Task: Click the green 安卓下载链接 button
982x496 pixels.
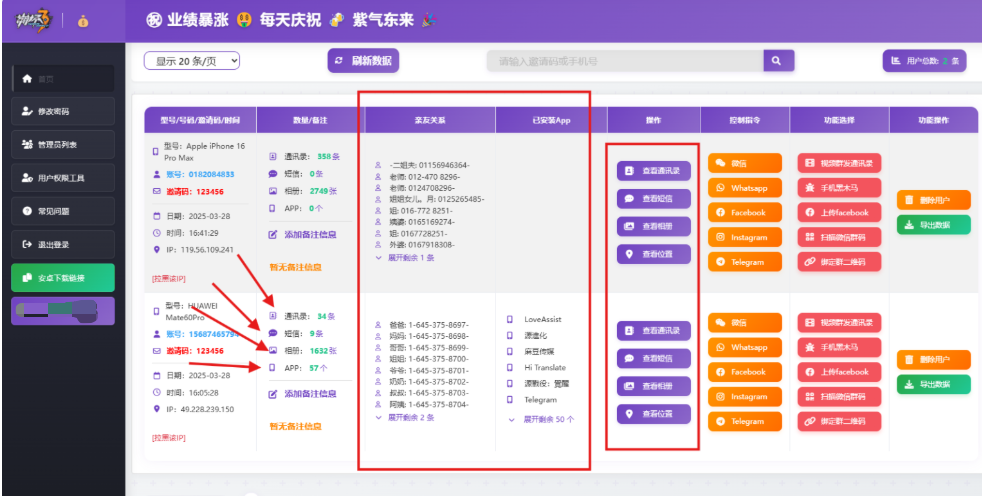Action: click(63, 277)
